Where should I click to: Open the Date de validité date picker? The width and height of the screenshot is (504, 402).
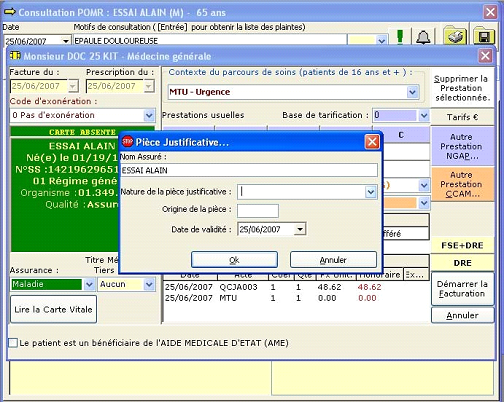pos(300,229)
